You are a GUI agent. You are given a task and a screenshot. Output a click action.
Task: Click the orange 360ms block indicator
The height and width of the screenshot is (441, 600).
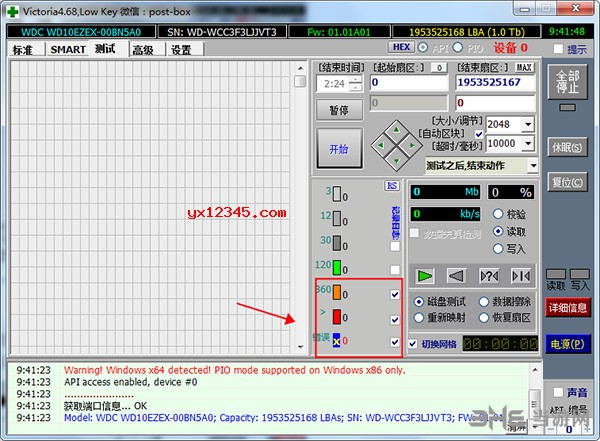(x=337, y=292)
